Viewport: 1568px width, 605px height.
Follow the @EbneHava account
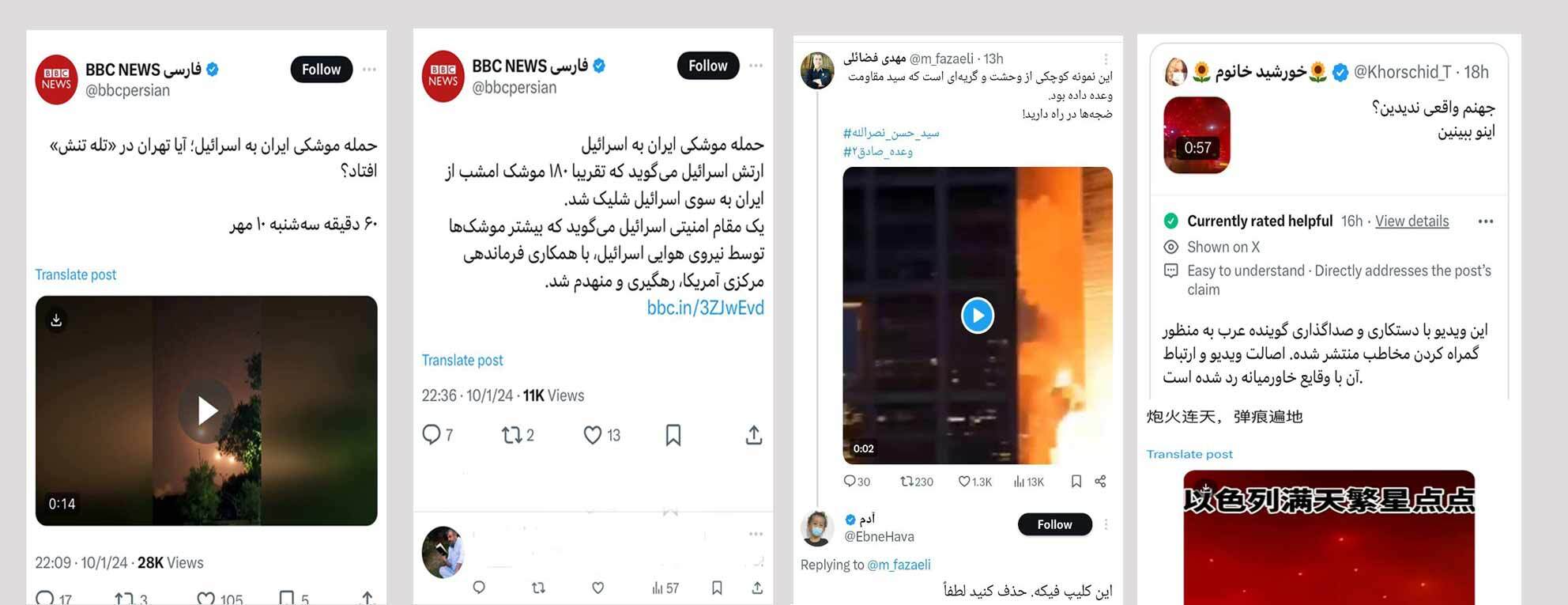click(1054, 524)
